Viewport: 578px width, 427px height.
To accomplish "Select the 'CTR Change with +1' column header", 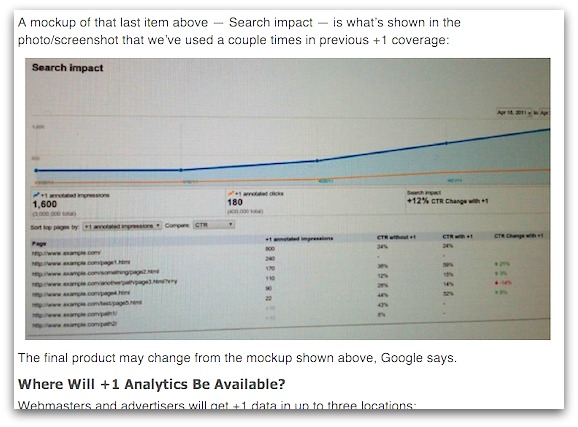I will (x=518, y=236).
